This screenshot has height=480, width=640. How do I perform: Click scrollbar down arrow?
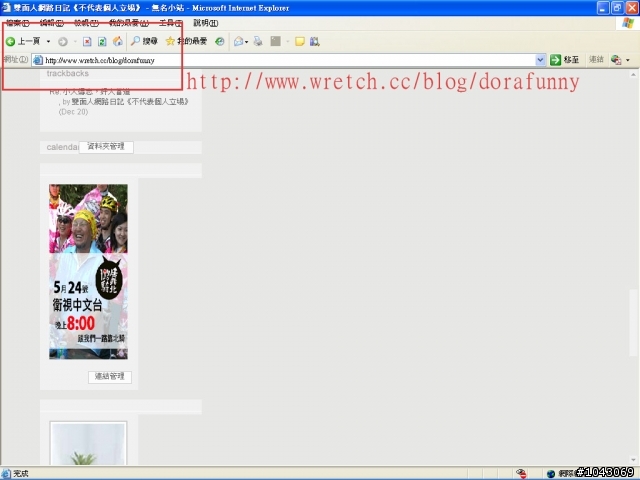click(633, 460)
